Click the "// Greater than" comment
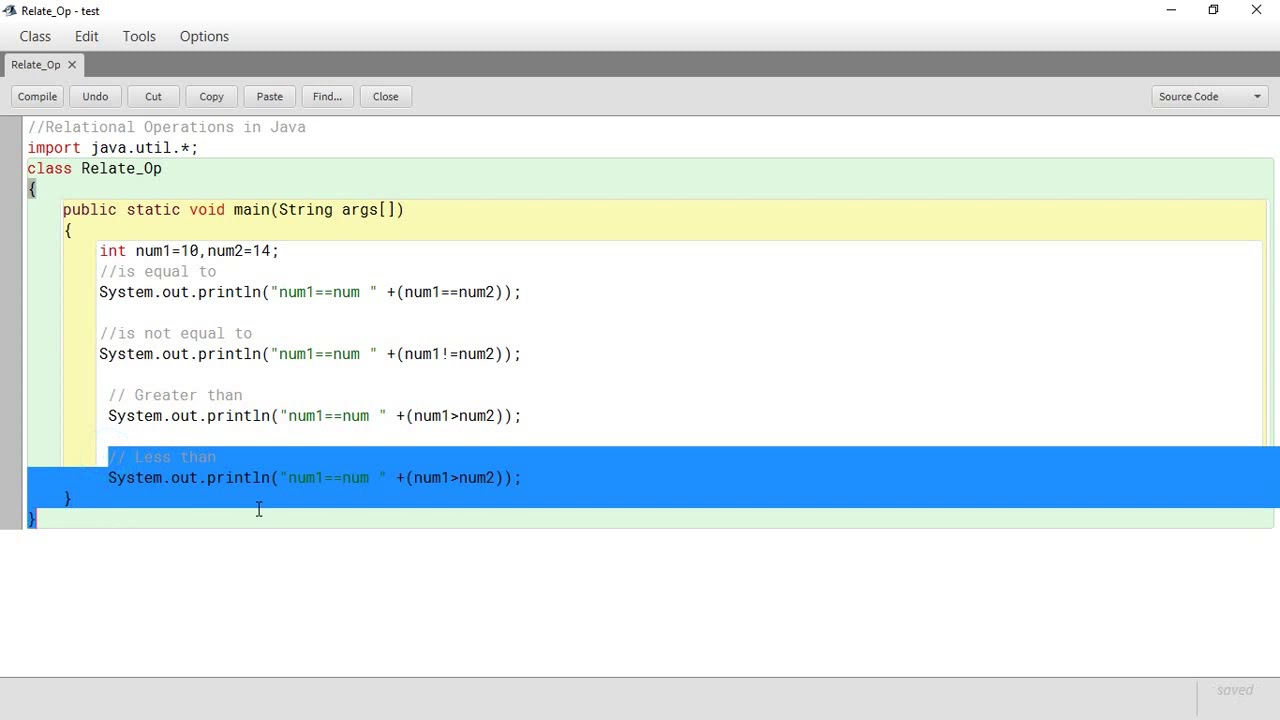This screenshot has width=1280, height=720. click(x=175, y=395)
